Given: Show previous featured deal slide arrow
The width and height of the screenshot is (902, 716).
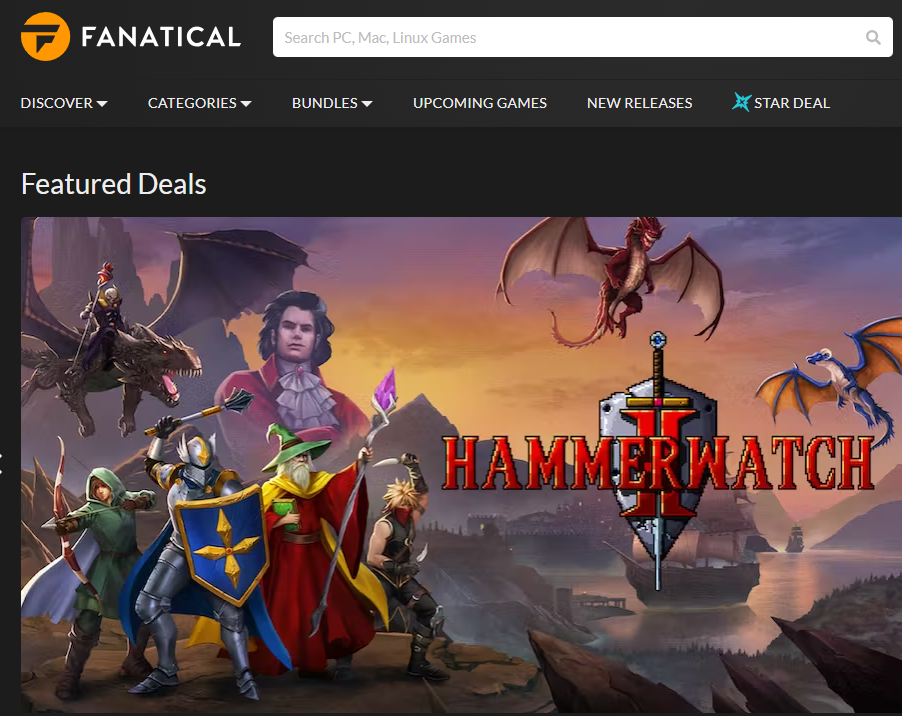Looking at the screenshot, I should (x=1, y=464).
